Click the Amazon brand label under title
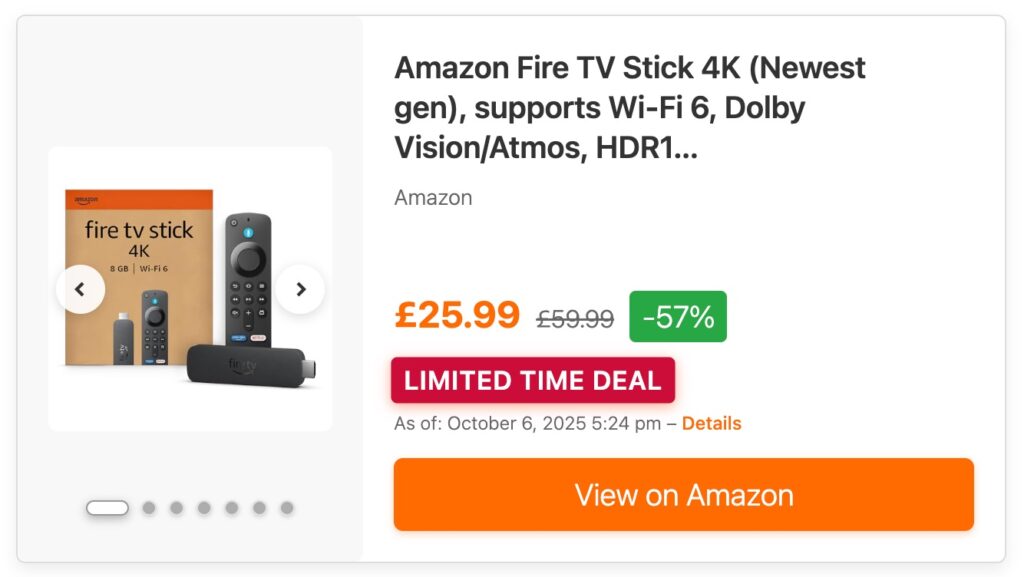Image resolution: width=1024 pixels, height=577 pixels. 433,197
